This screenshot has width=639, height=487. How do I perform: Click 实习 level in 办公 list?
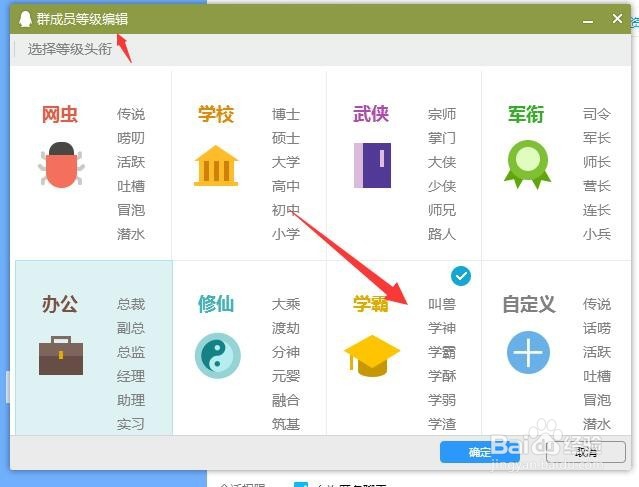tap(131, 425)
